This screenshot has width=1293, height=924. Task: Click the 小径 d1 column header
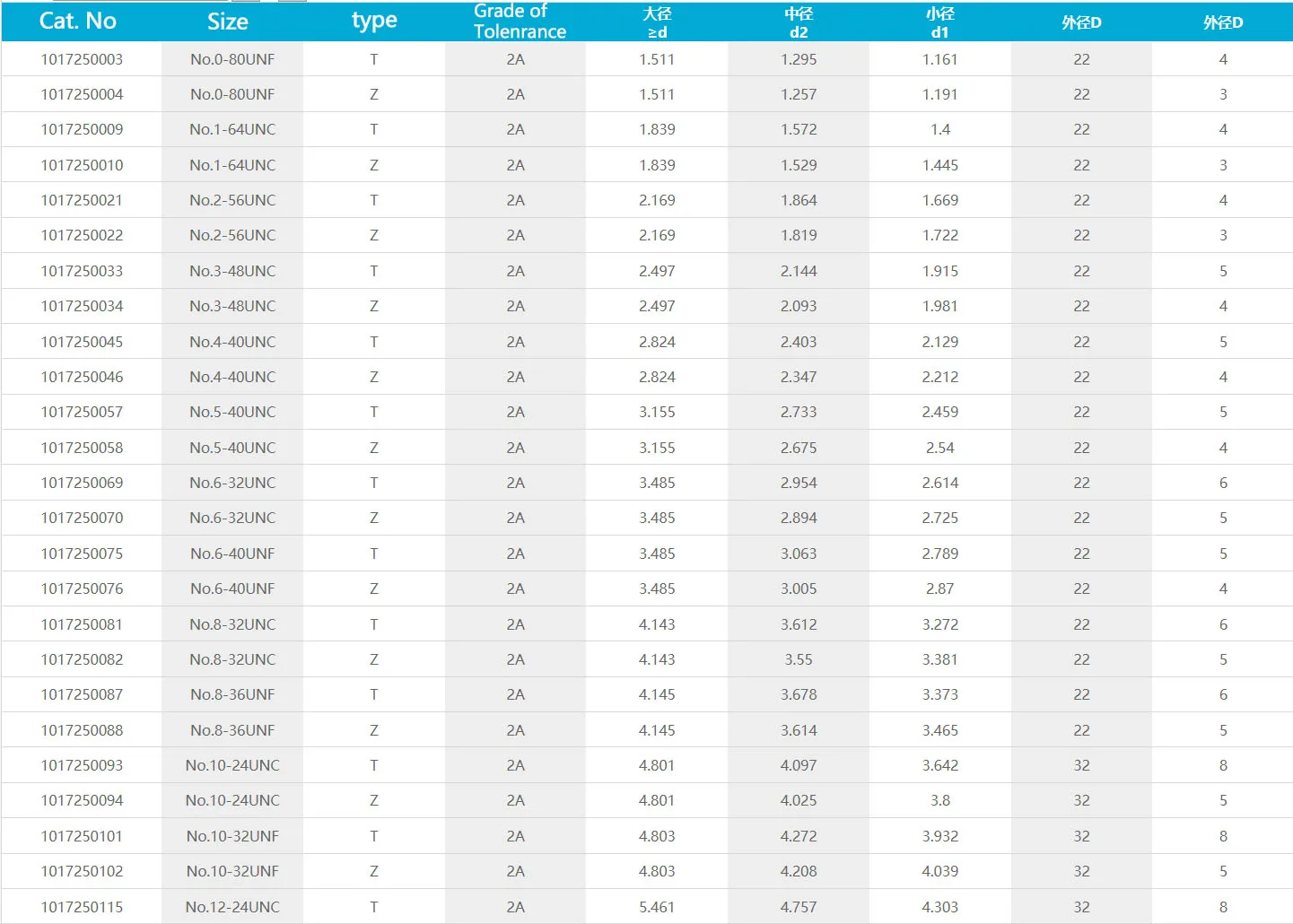click(x=939, y=22)
